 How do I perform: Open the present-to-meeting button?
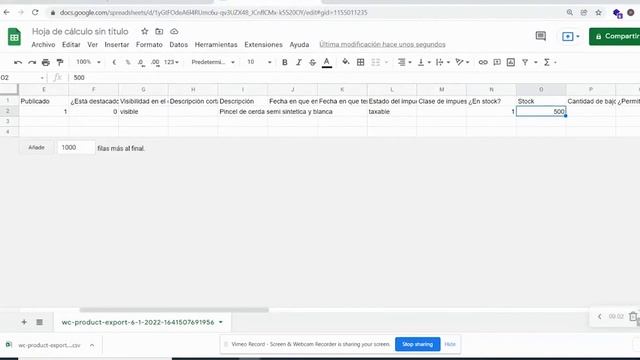tap(570, 36)
